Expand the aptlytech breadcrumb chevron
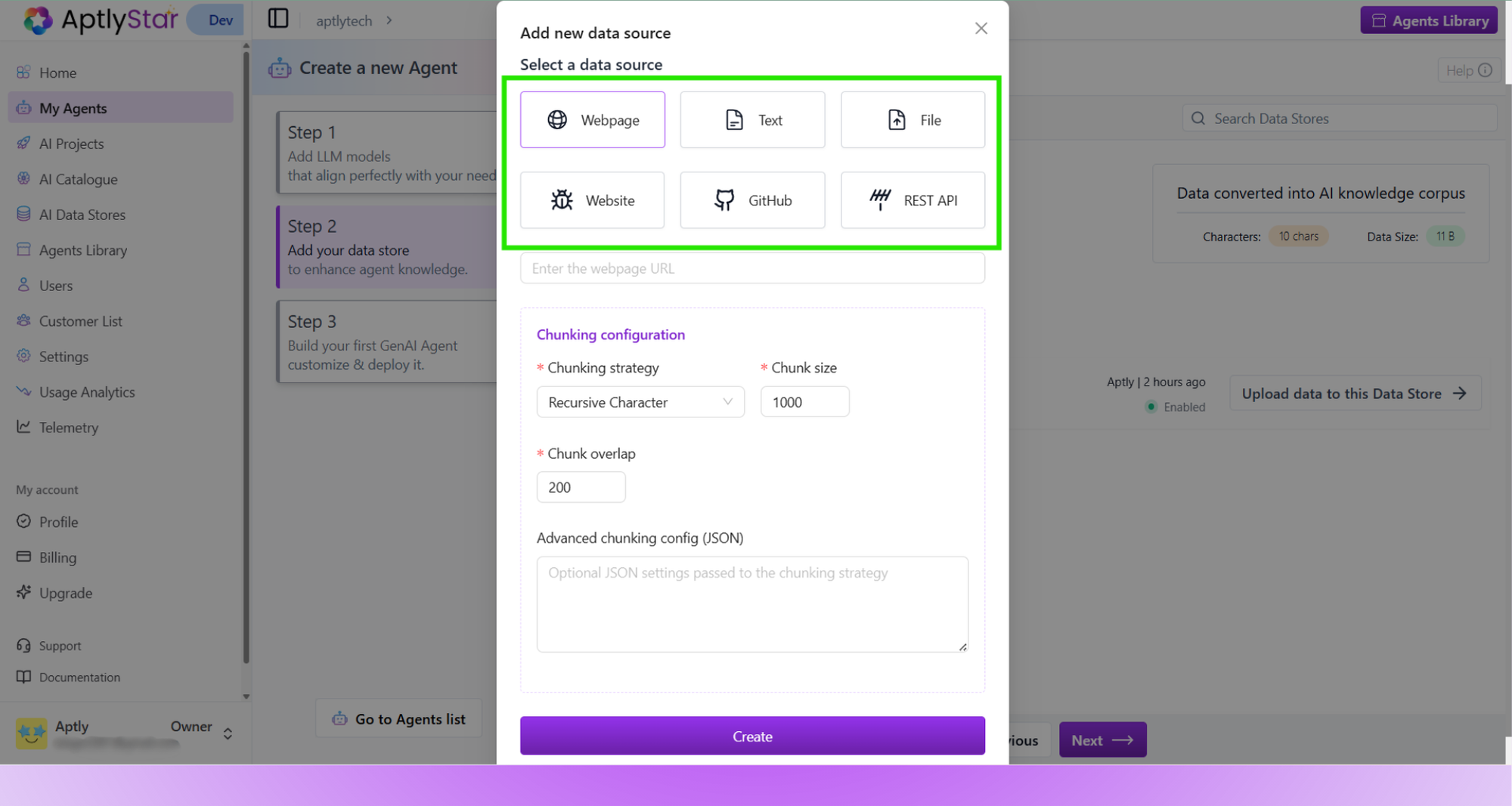The image size is (1512, 806). tap(389, 20)
